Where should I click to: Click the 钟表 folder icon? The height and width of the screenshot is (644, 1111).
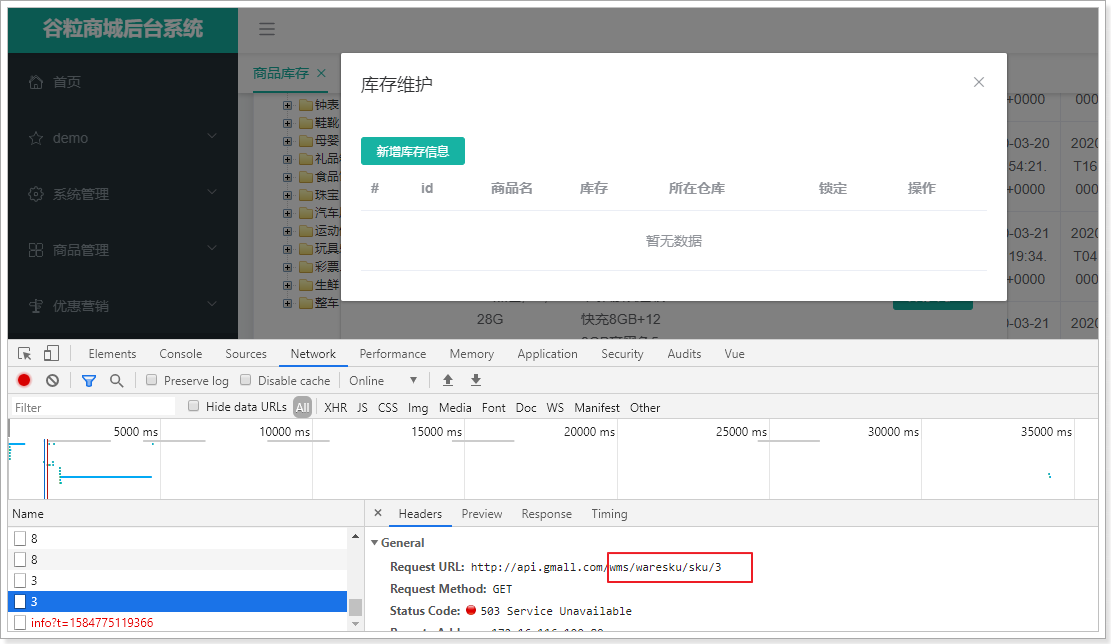[305, 105]
